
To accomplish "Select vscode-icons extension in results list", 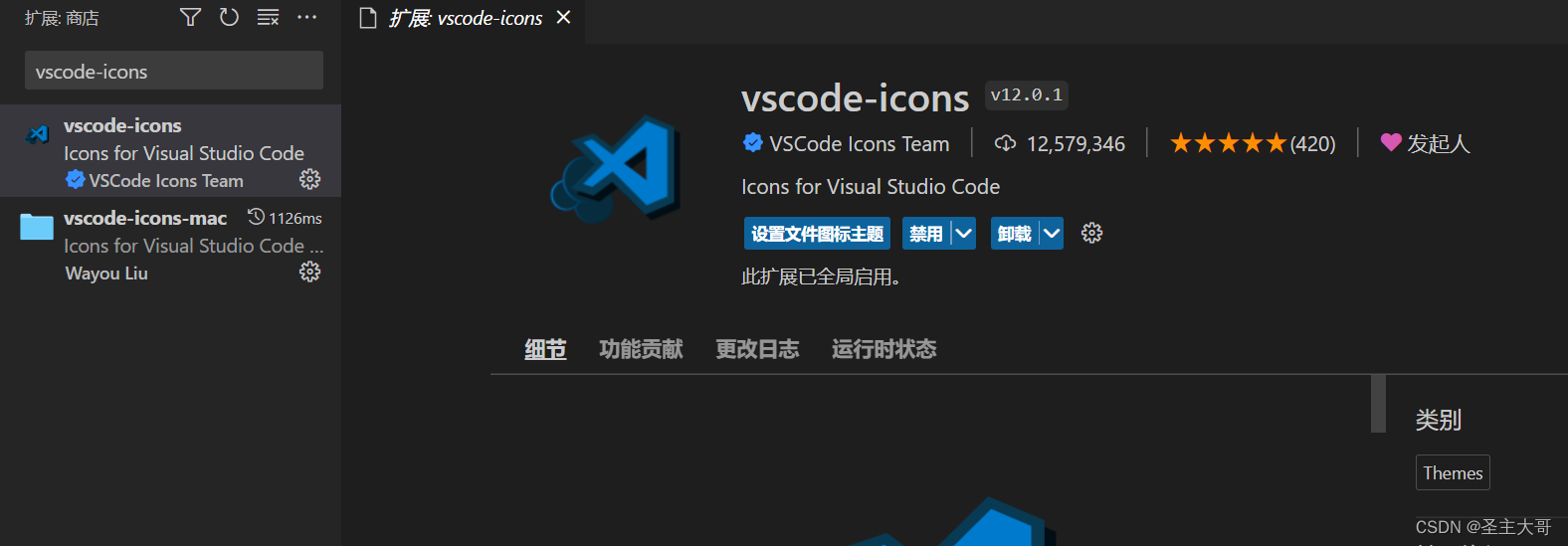I will 170,151.
